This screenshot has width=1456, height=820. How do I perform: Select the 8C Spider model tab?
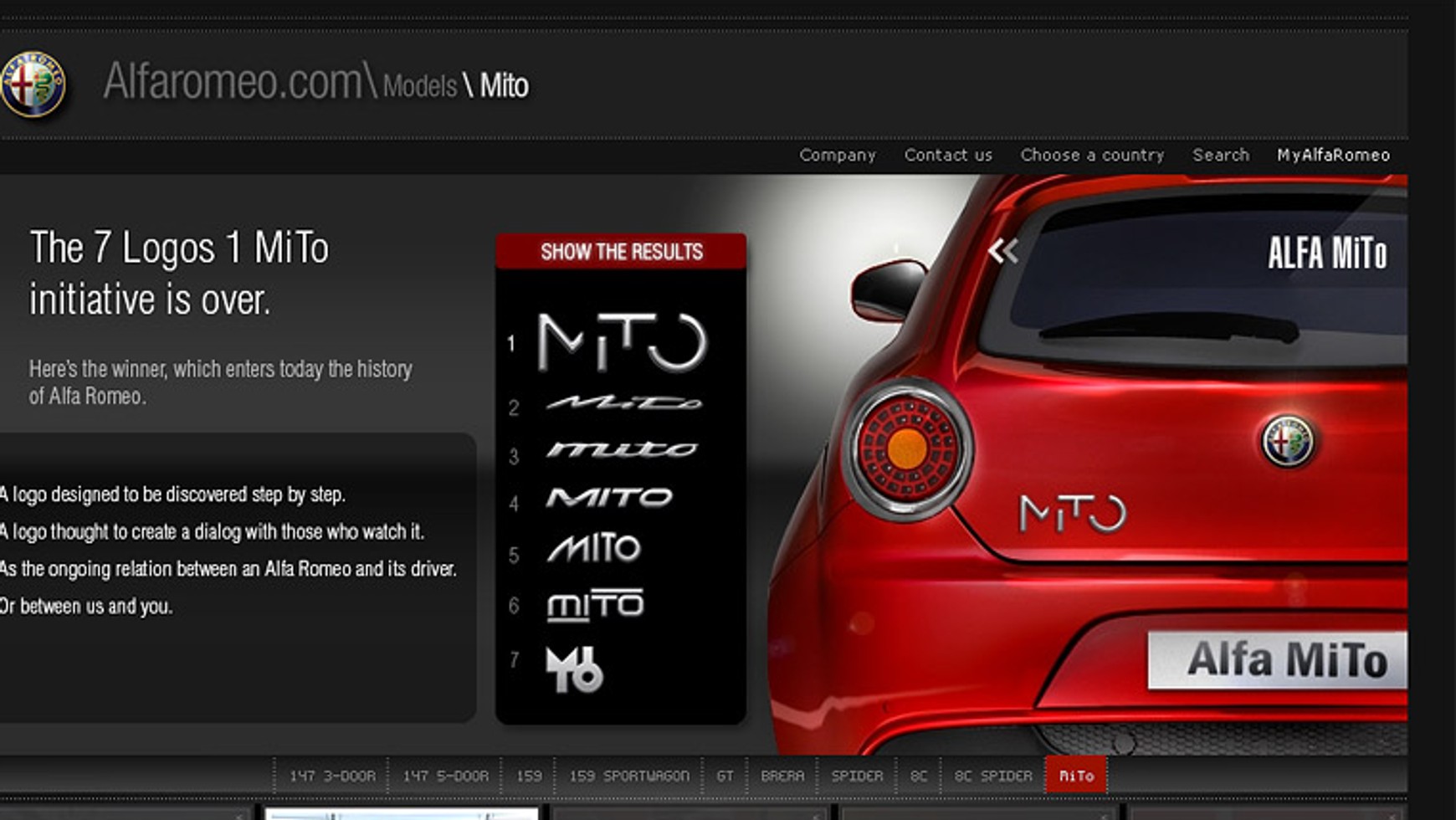point(993,776)
